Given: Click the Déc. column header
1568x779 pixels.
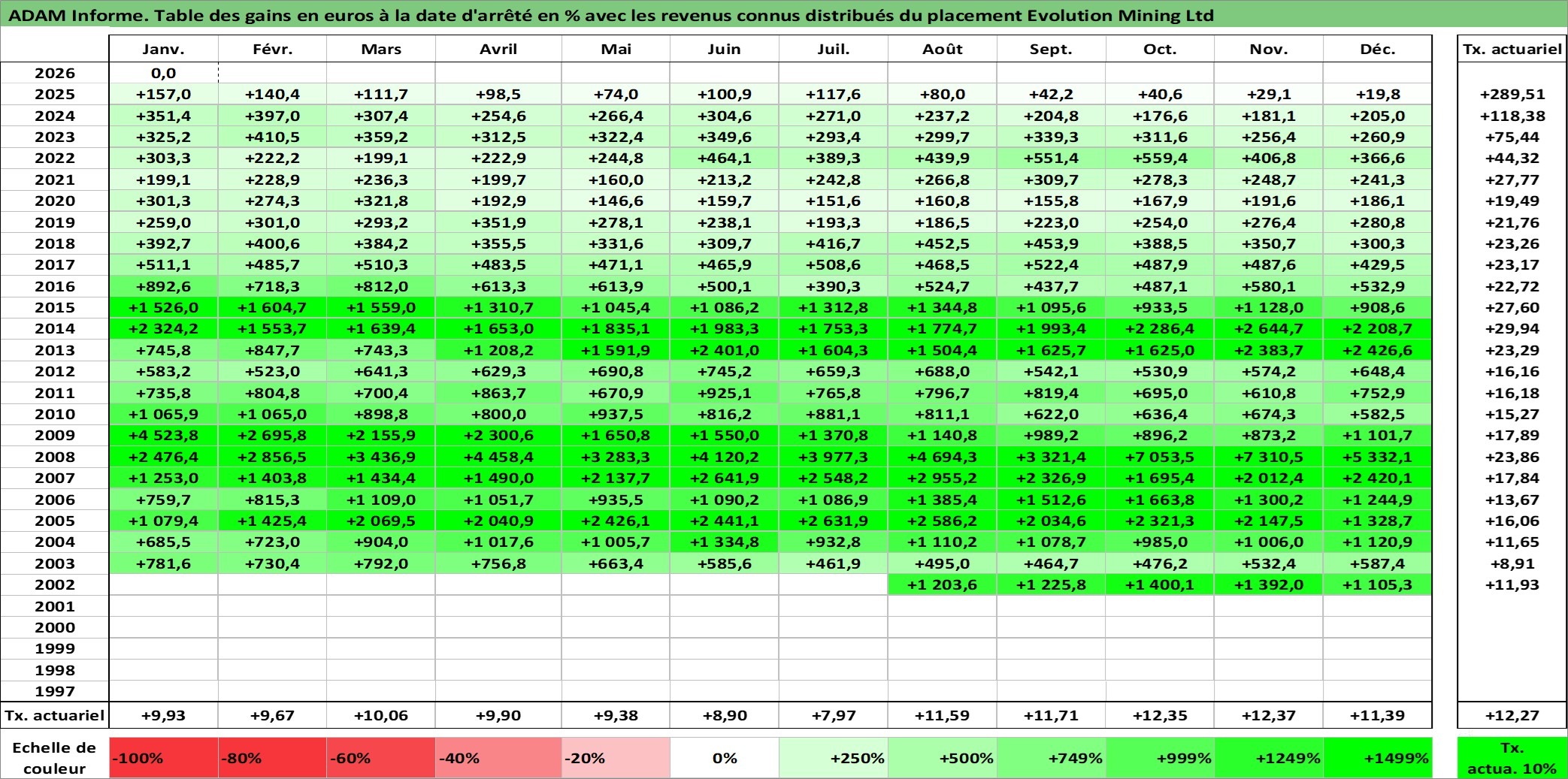Looking at the screenshot, I should [1378, 49].
